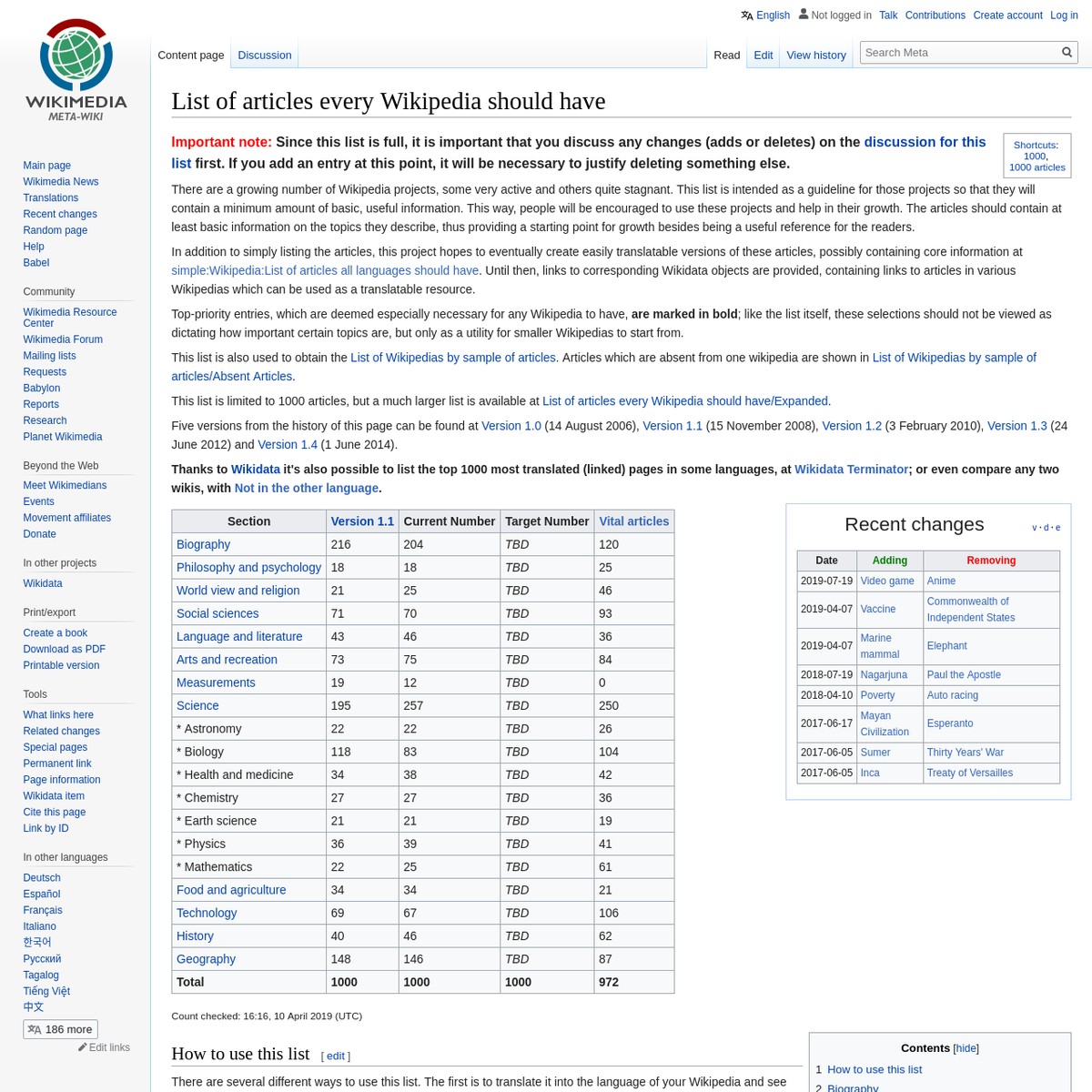Click the user icon beside Not logged in
This screenshot has width=1092, height=1092.
[804, 15]
